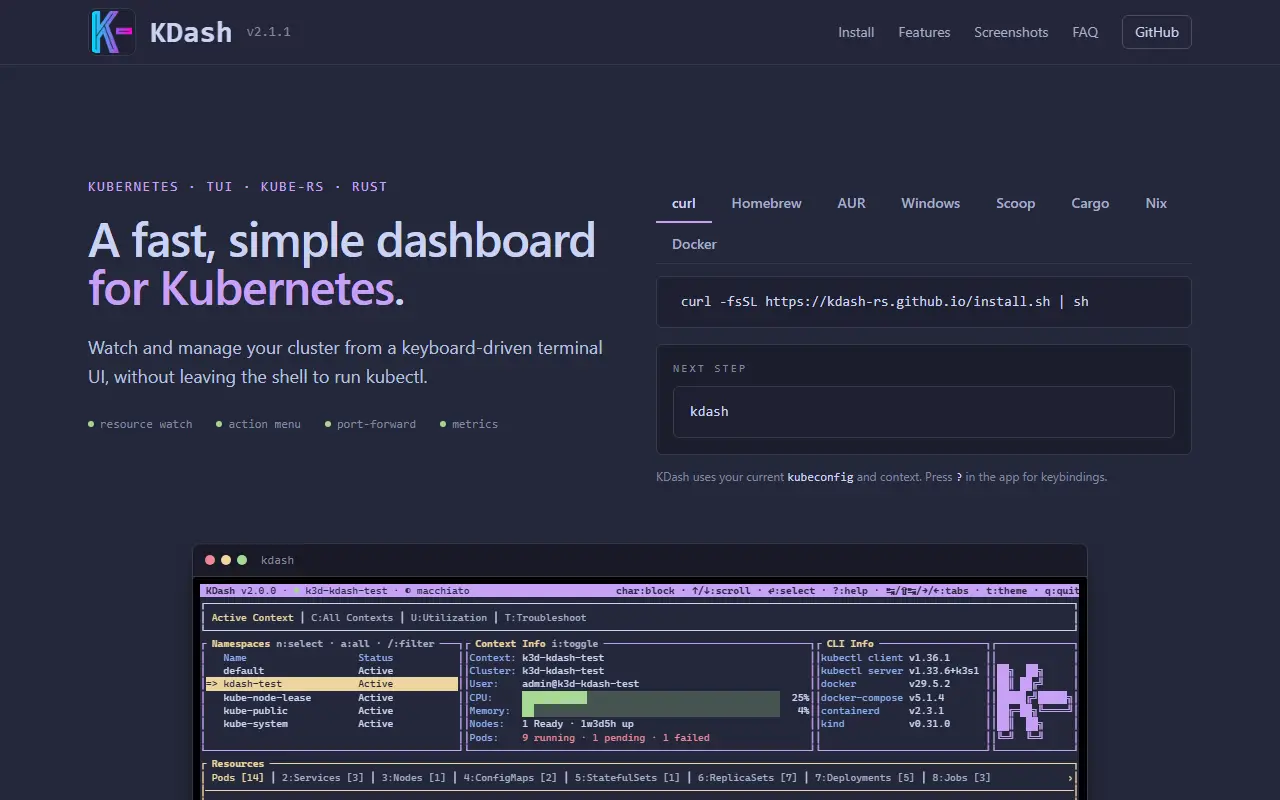Viewport: 1280px width, 800px height.
Task: Go to the Features section
Action: pyautogui.click(x=924, y=32)
